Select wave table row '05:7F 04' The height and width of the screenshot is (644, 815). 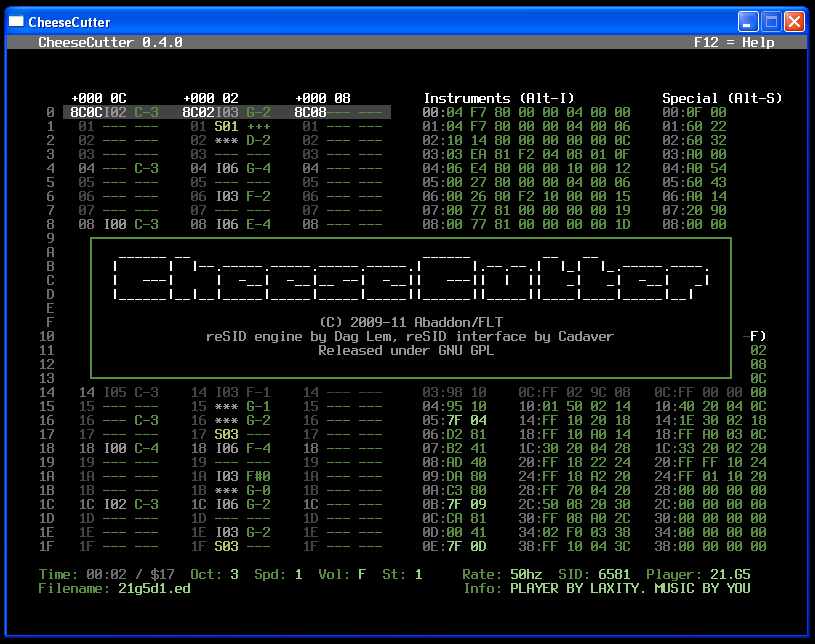[454, 420]
